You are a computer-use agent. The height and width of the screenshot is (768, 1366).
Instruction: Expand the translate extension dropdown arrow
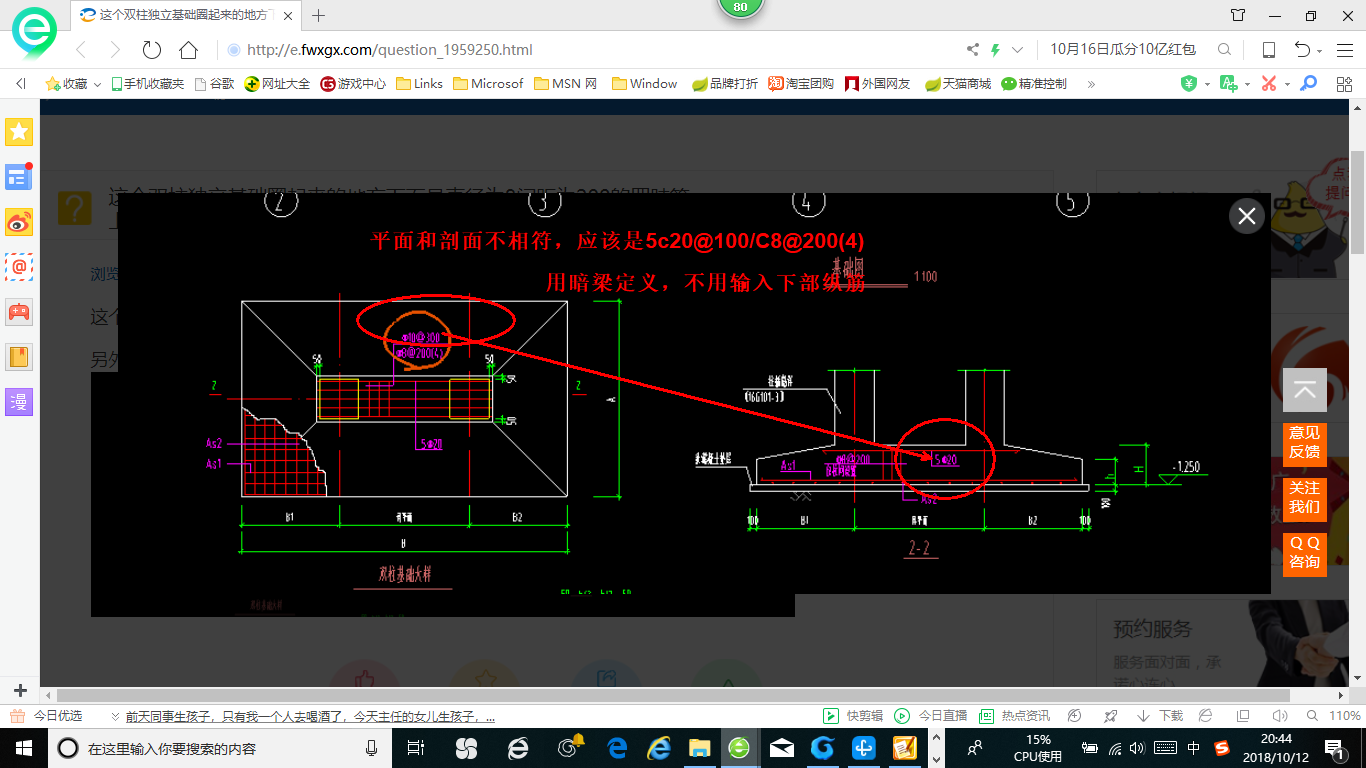(x=1248, y=84)
